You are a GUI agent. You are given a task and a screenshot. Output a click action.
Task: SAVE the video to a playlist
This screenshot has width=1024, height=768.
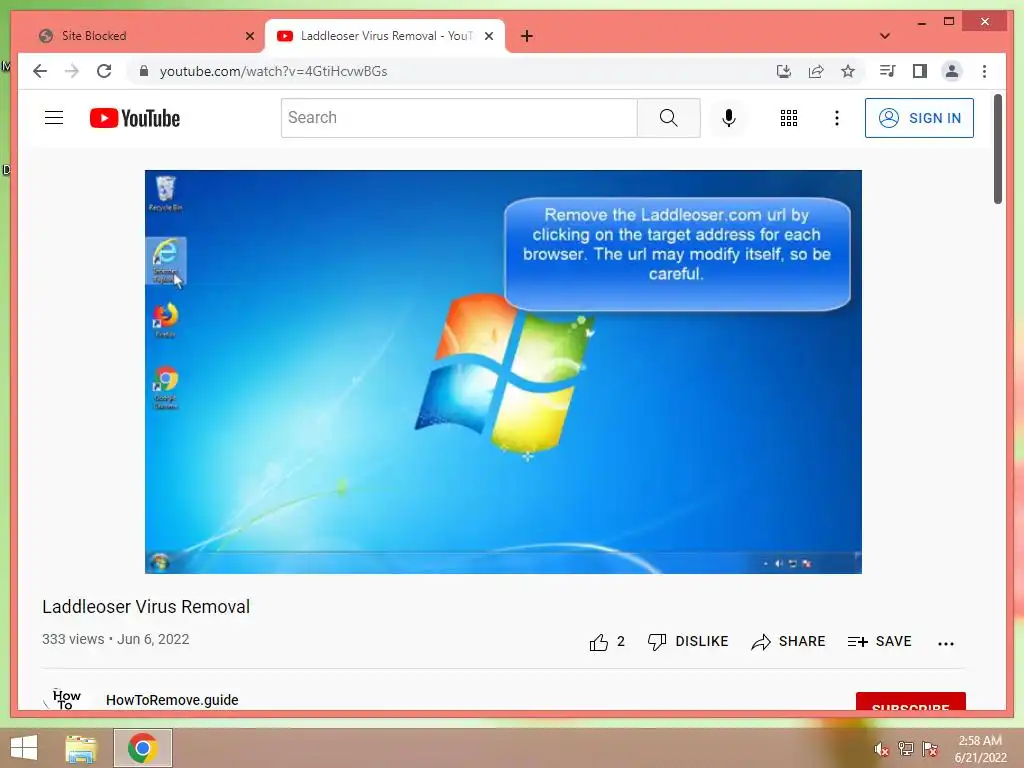880,642
